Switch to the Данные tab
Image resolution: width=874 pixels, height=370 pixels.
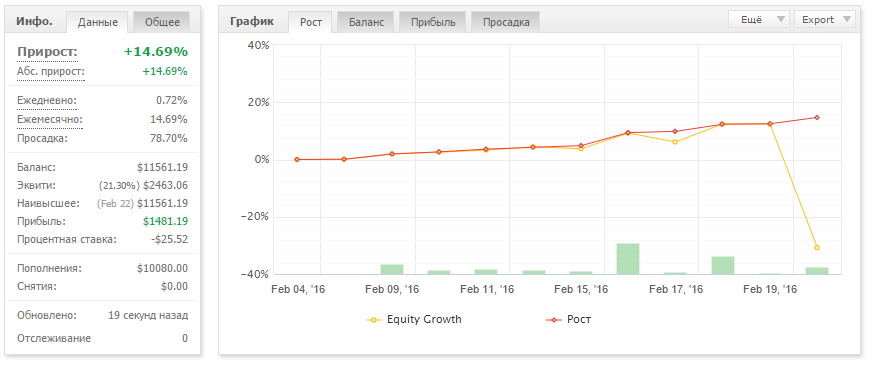pyautogui.click(x=98, y=22)
